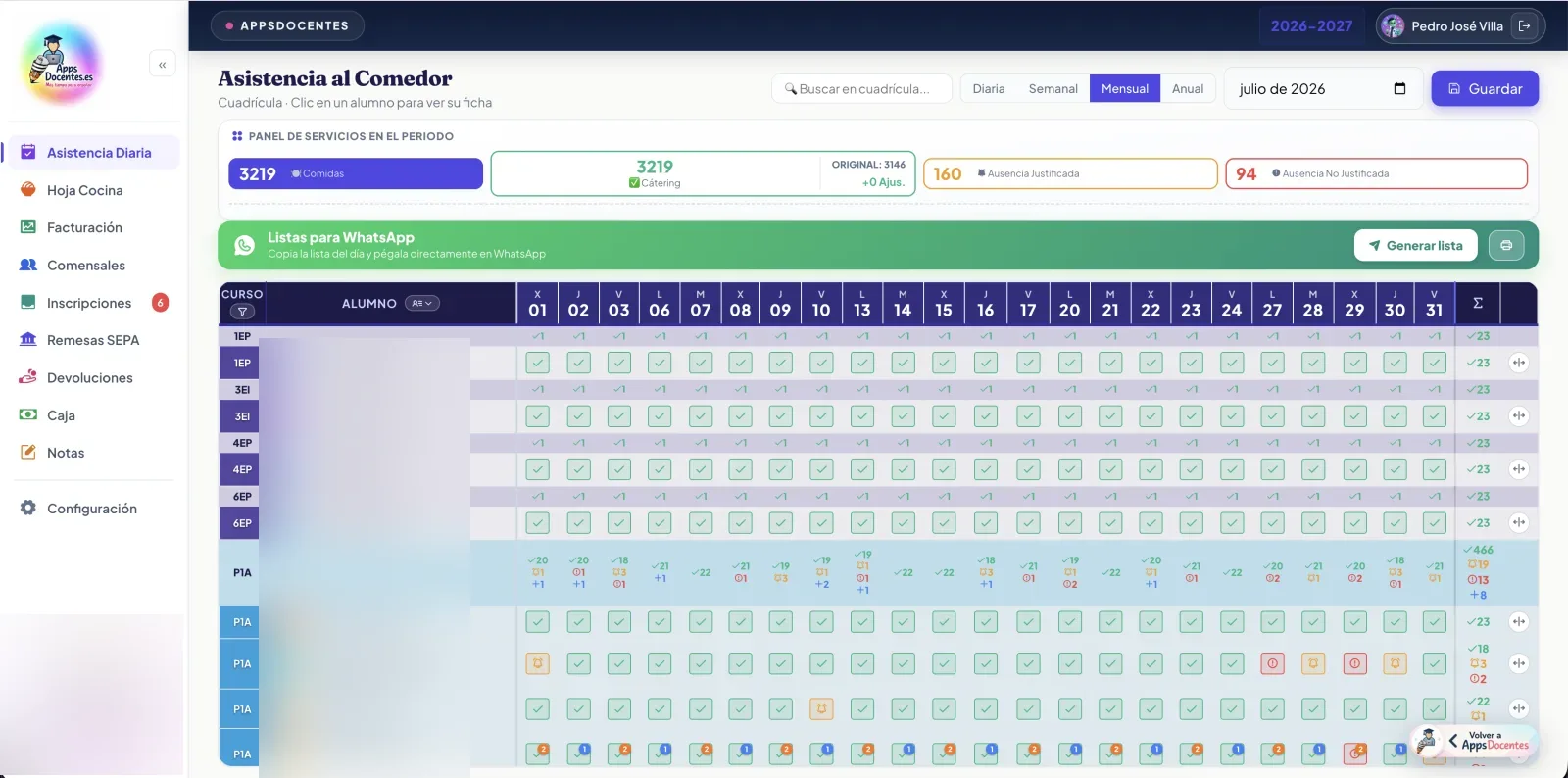Open Inscripciones with 6 pending badge
The image size is (1568, 778).
[92, 303]
